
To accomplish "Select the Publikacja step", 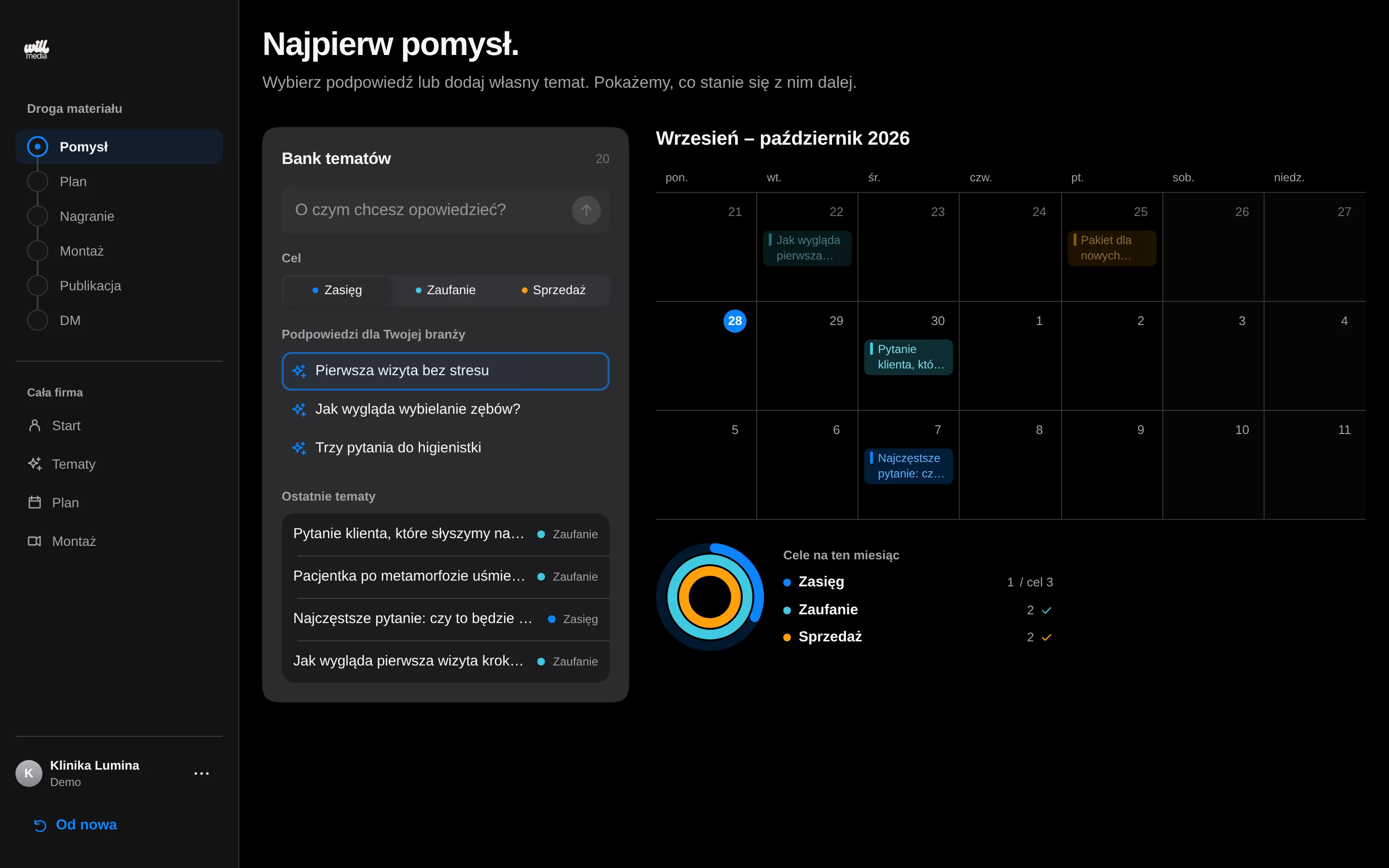I will 119,286.
